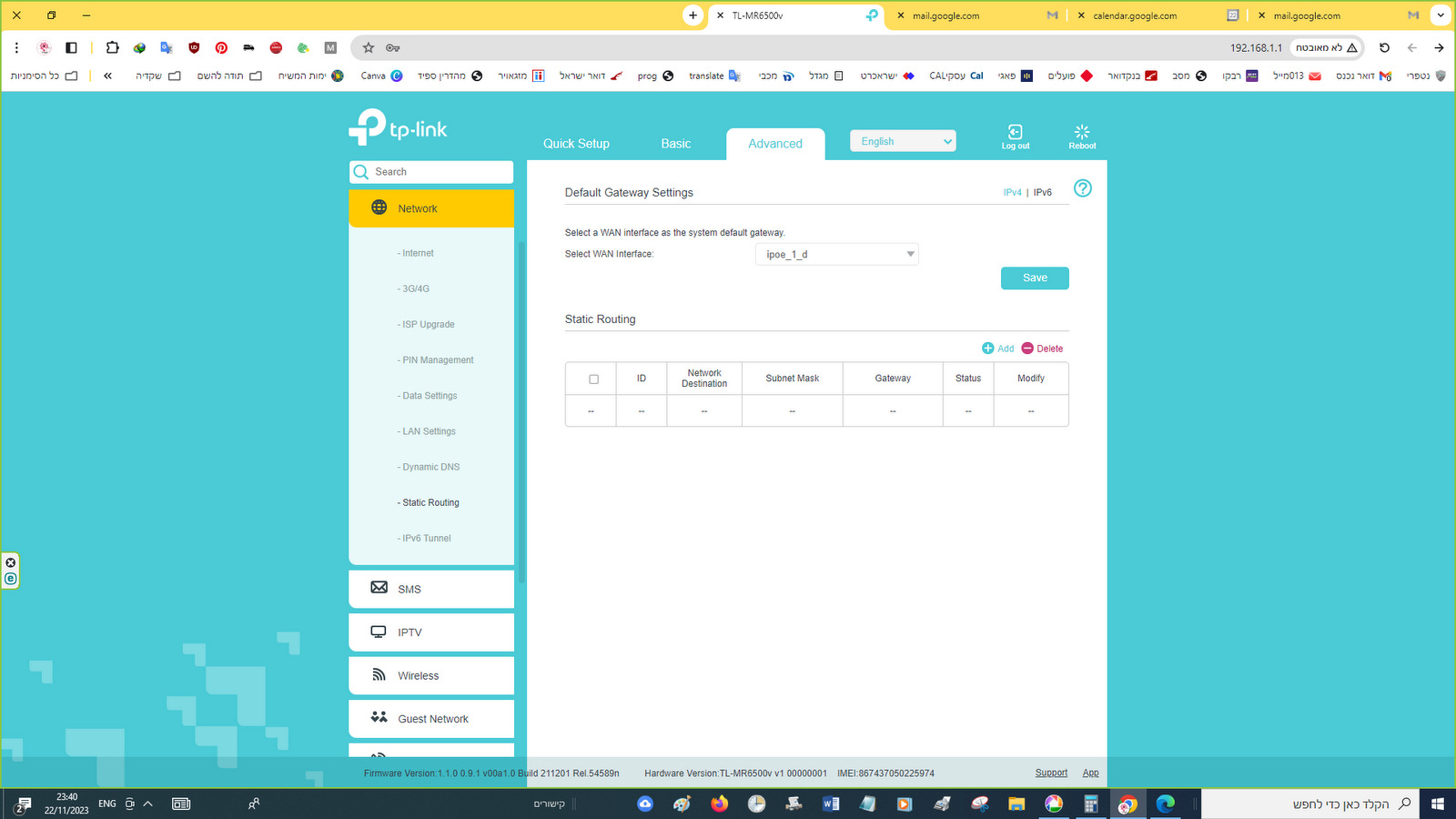Screen dimensions: 1456x819
Task: Switch to the Basic tab
Action: [676, 144]
